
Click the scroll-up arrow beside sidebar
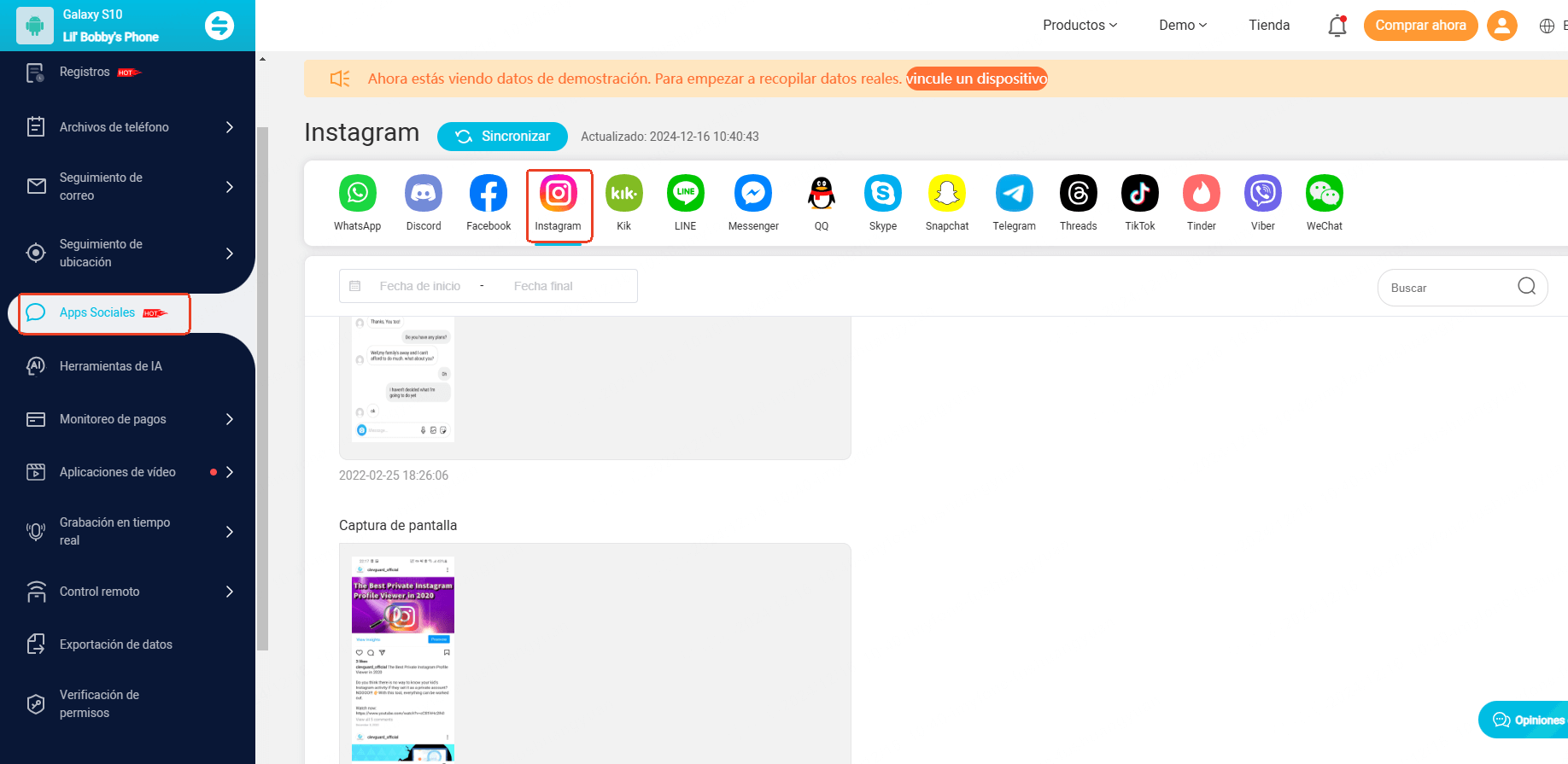point(263,59)
